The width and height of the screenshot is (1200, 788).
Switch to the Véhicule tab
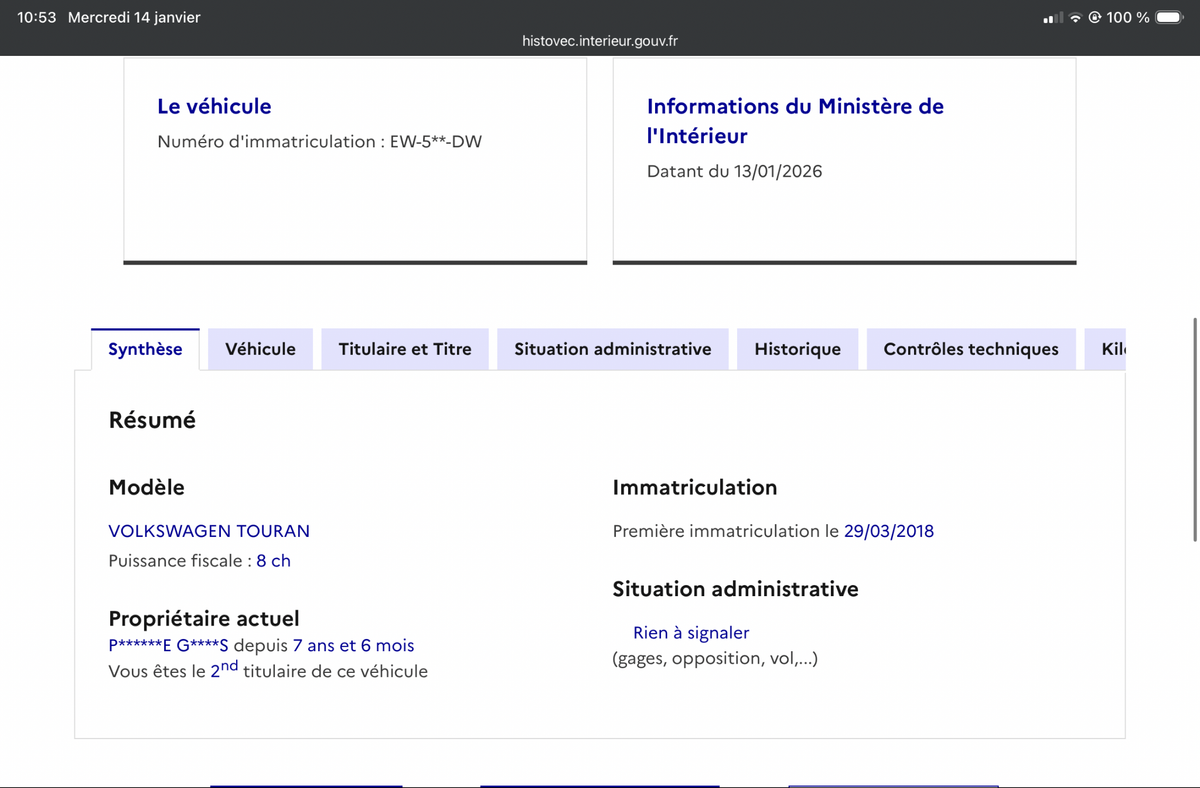click(x=260, y=349)
